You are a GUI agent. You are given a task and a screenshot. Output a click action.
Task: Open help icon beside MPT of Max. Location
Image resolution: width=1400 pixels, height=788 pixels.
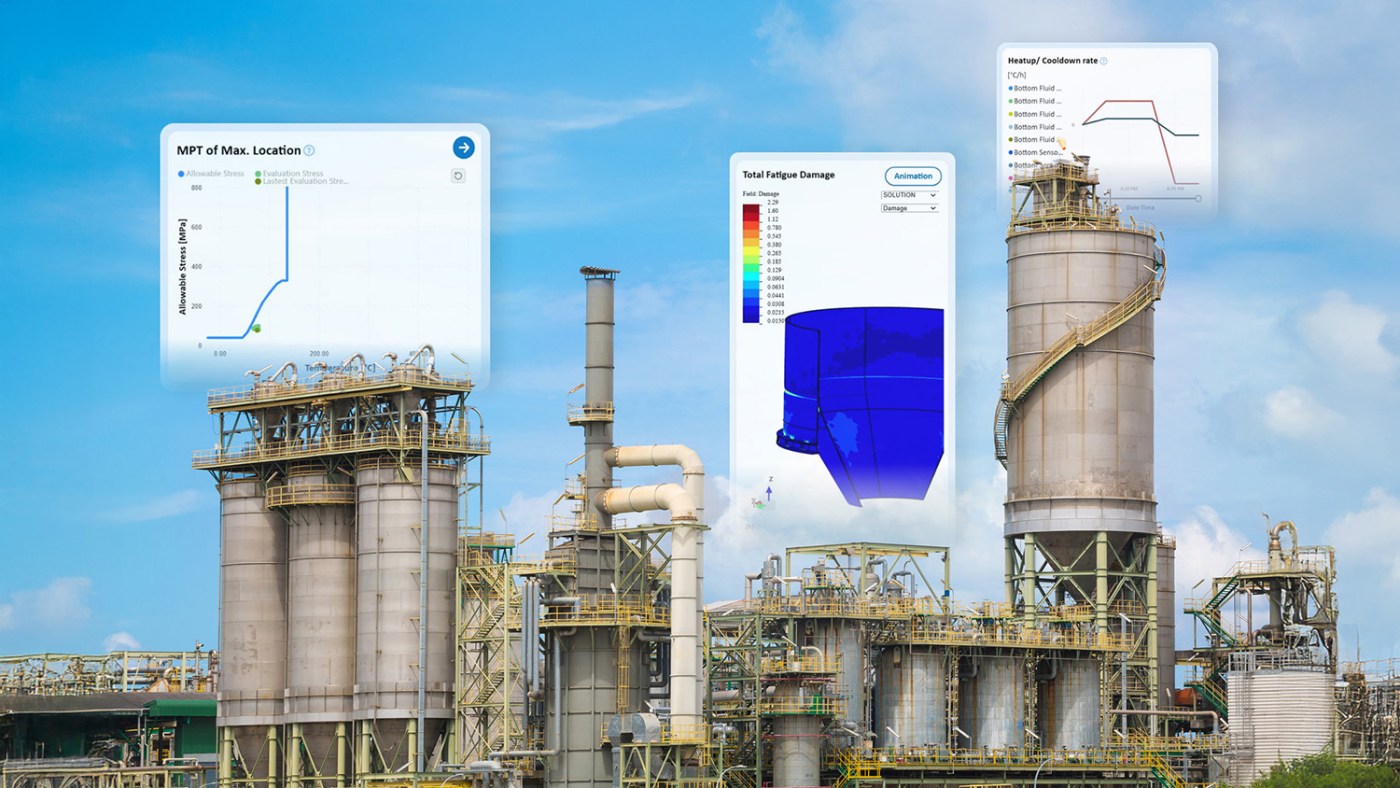pyautogui.click(x=309, y=151)
